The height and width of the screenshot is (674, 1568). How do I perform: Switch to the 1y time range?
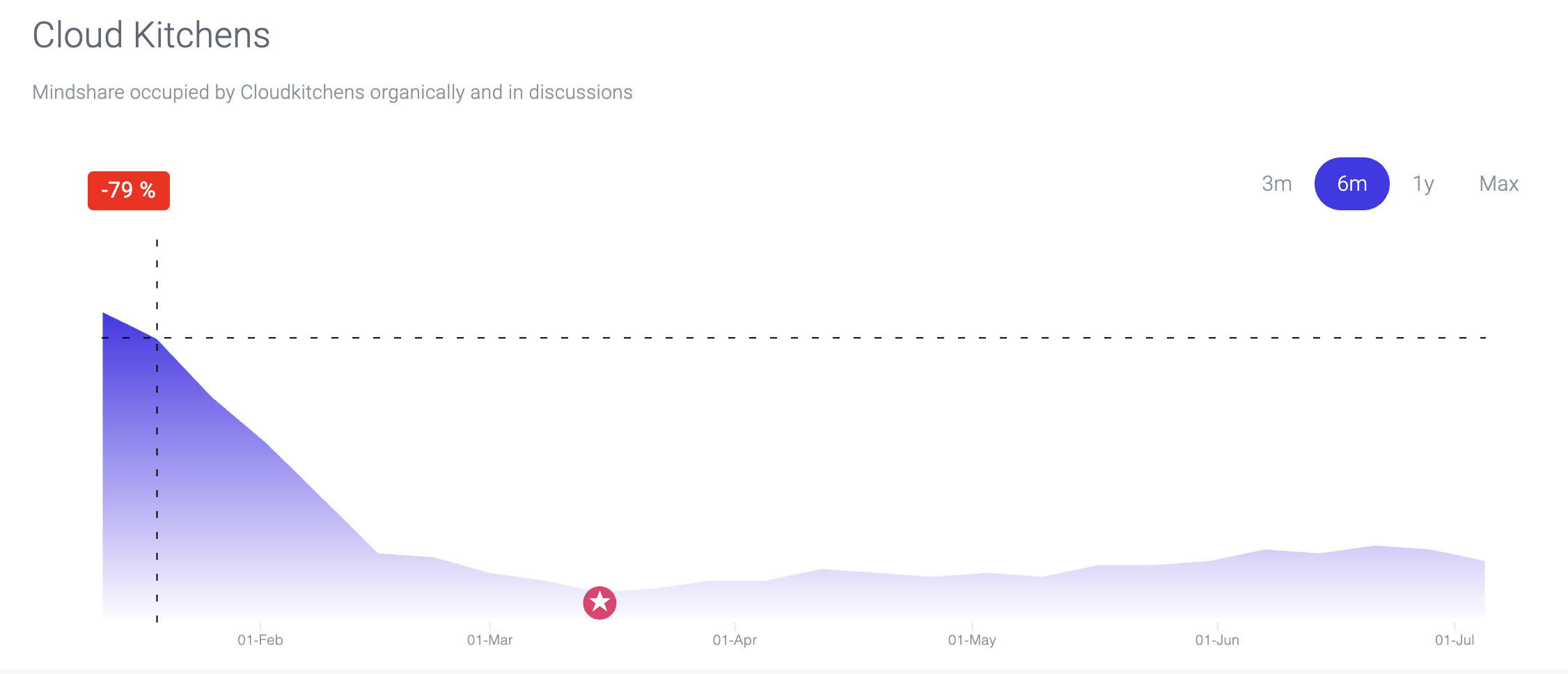click(1423, 184)
